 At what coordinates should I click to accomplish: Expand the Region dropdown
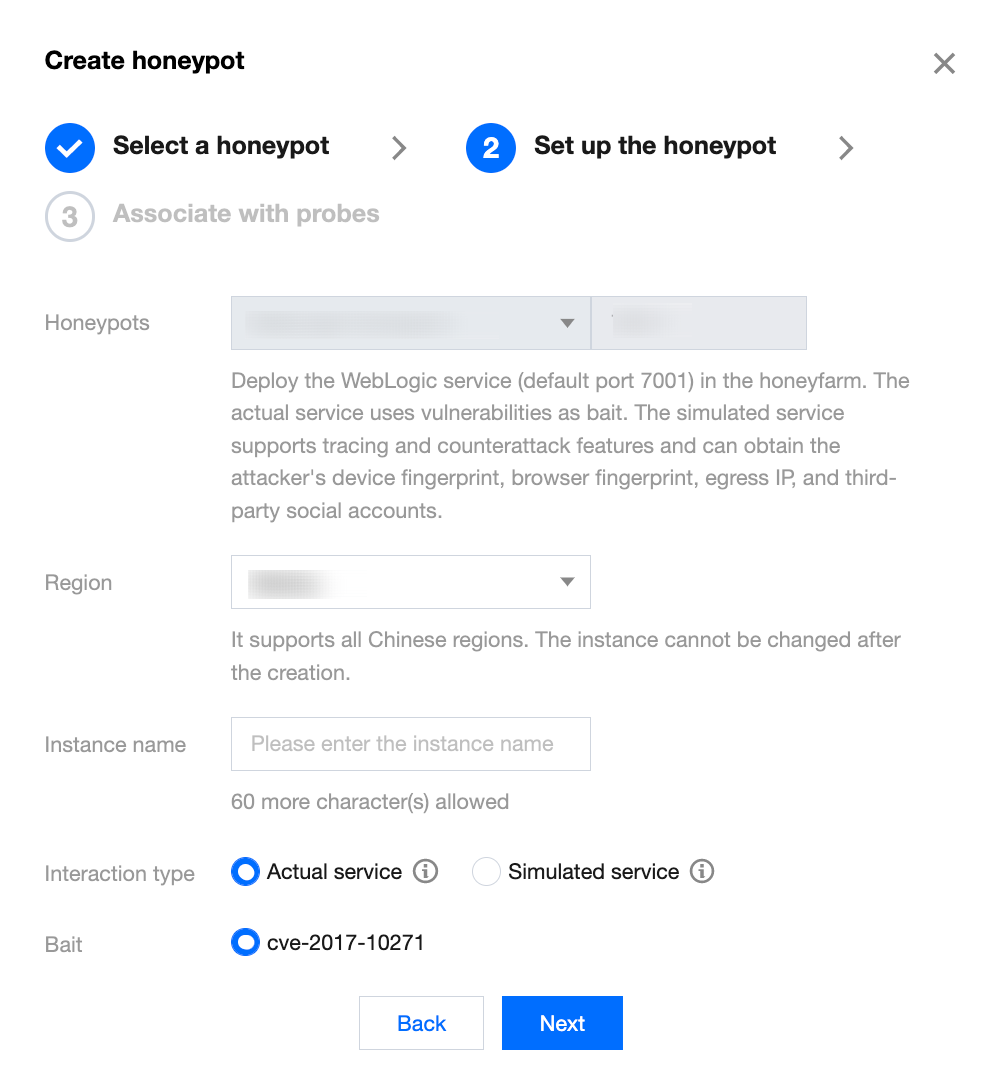pyautogui.click(x=410, y=582)
